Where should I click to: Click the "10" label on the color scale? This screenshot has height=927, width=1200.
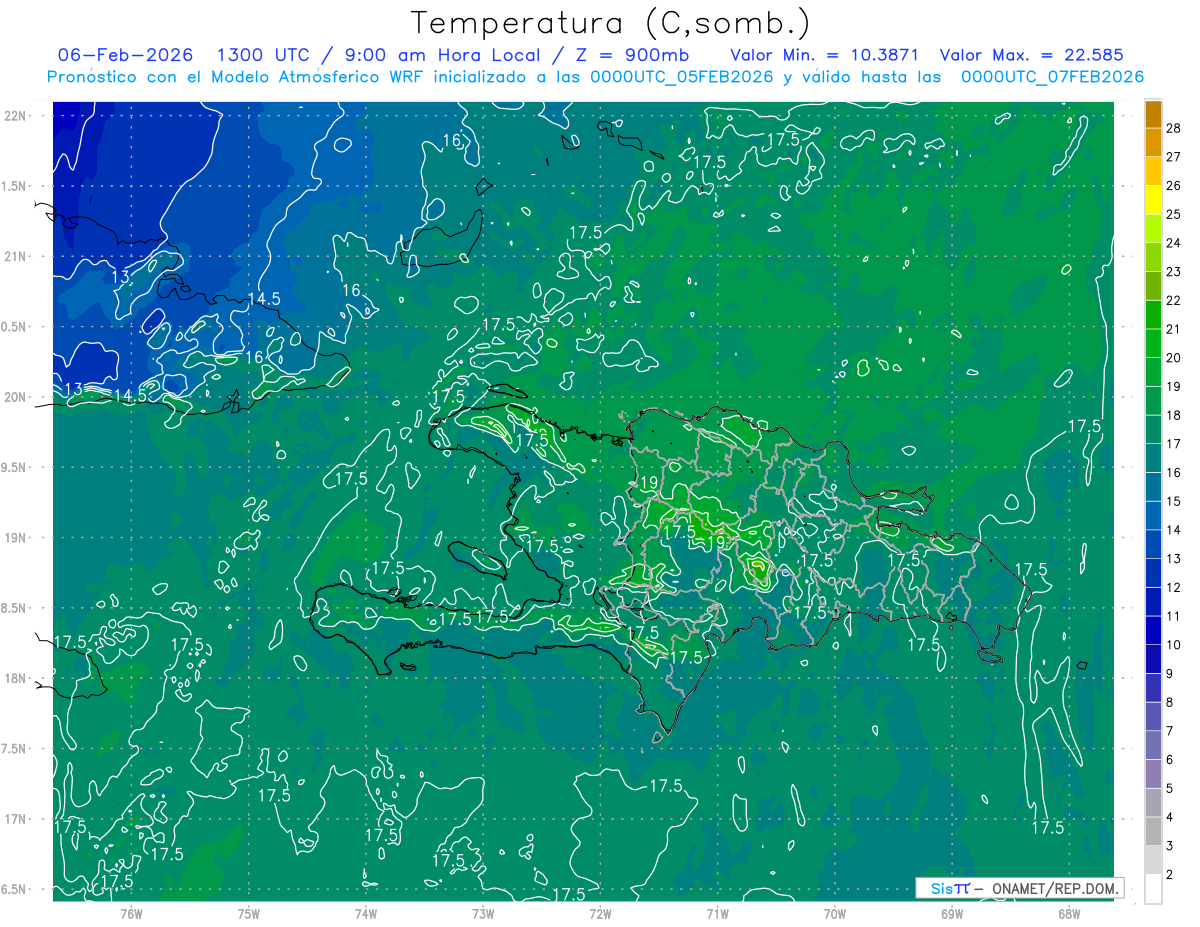pyautogui.click(x=1174, y=645)
